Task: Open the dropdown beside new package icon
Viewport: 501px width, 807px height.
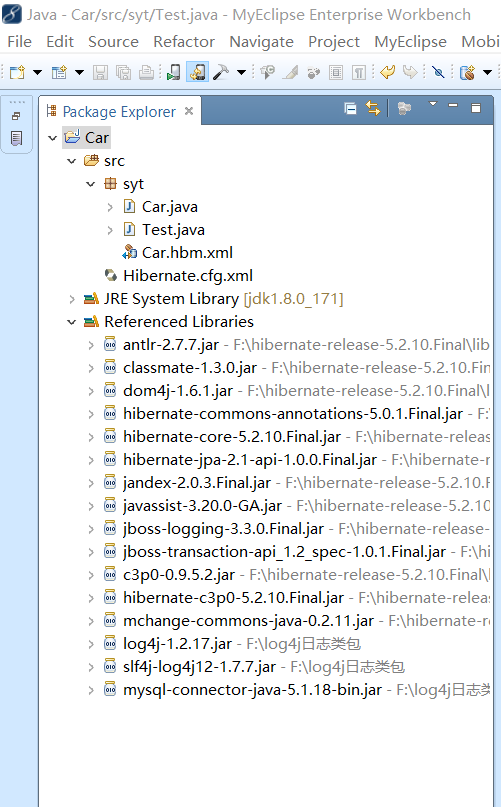Action: (487, 73)
